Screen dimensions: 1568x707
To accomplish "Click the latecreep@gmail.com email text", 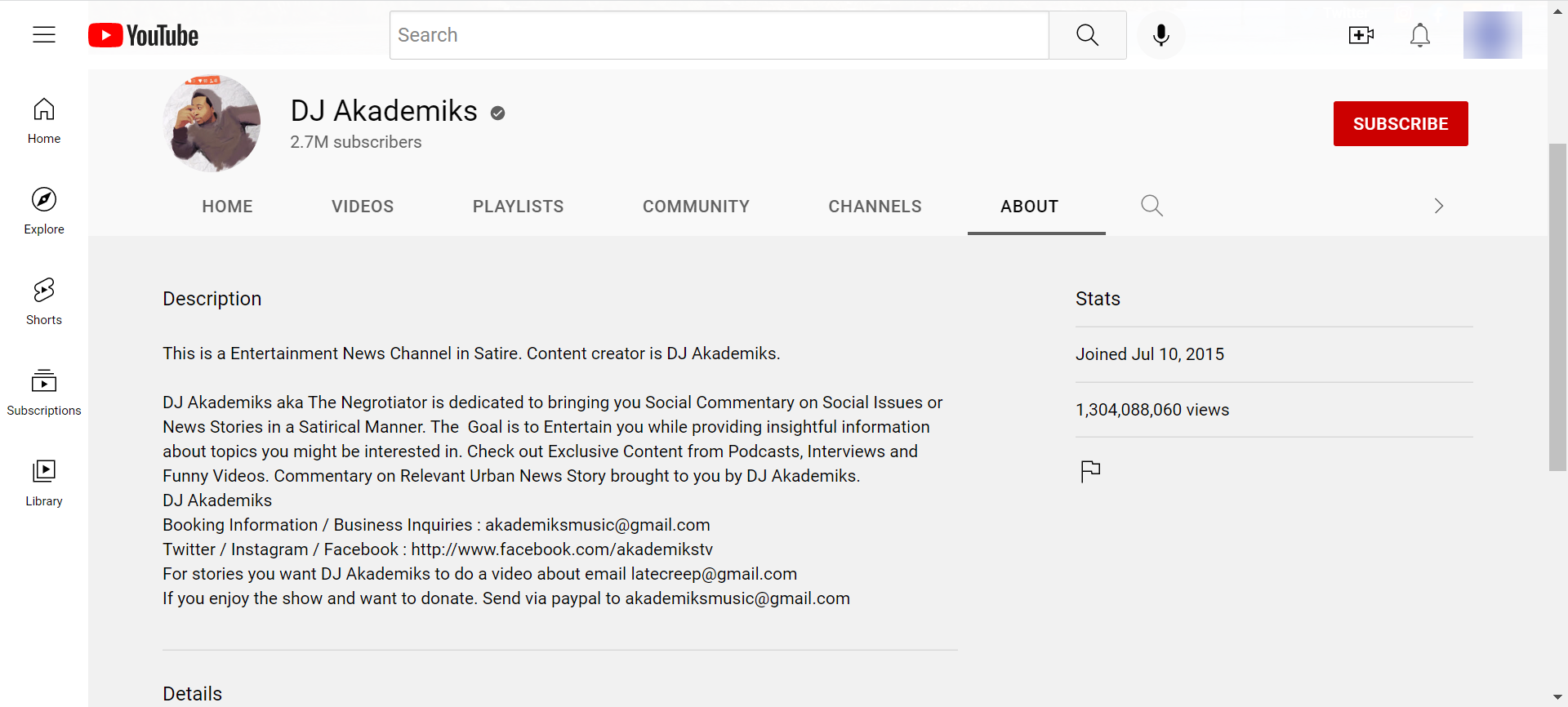I will [x=714, y=574].
